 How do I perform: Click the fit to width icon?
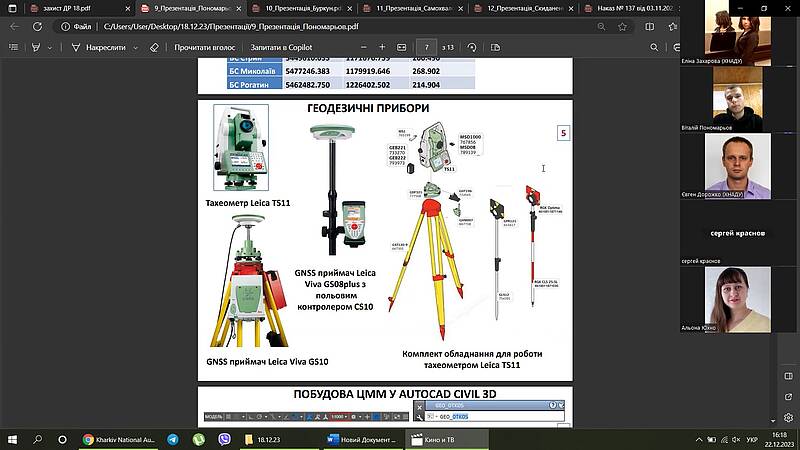402,47
